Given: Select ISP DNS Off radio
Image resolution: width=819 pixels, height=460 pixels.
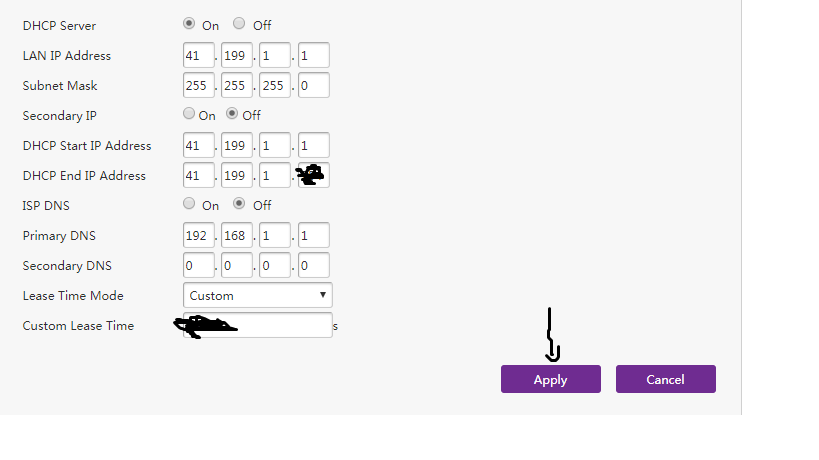Looking at the screenshot, I should coord(239,204).
